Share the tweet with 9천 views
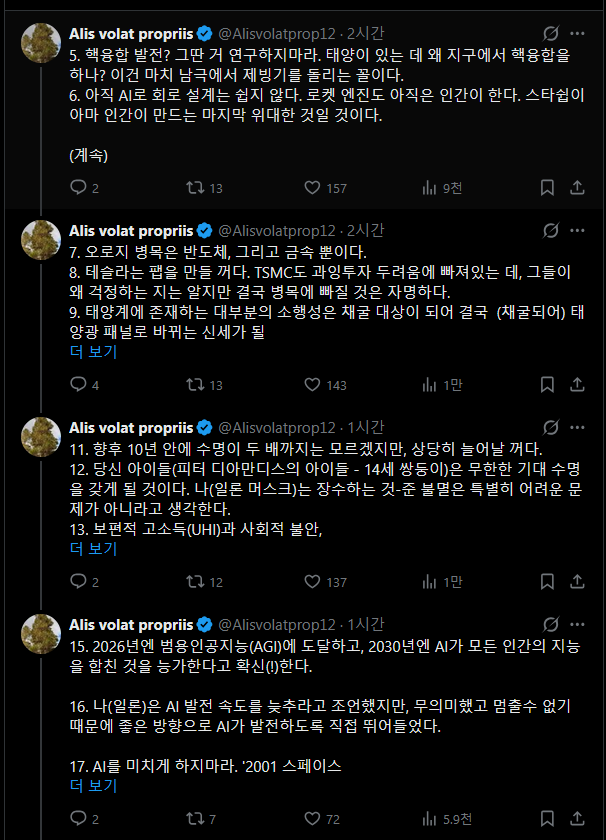Viewport: 606px width, 840px height. [577, 187]
